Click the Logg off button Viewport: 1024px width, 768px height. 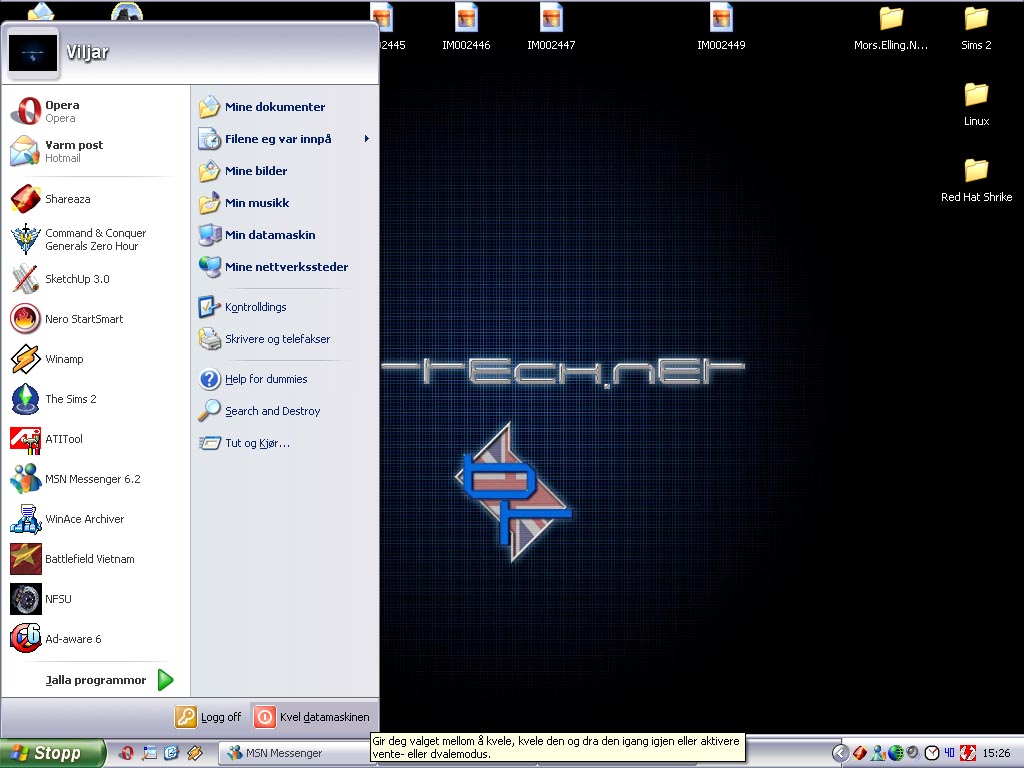208,717
